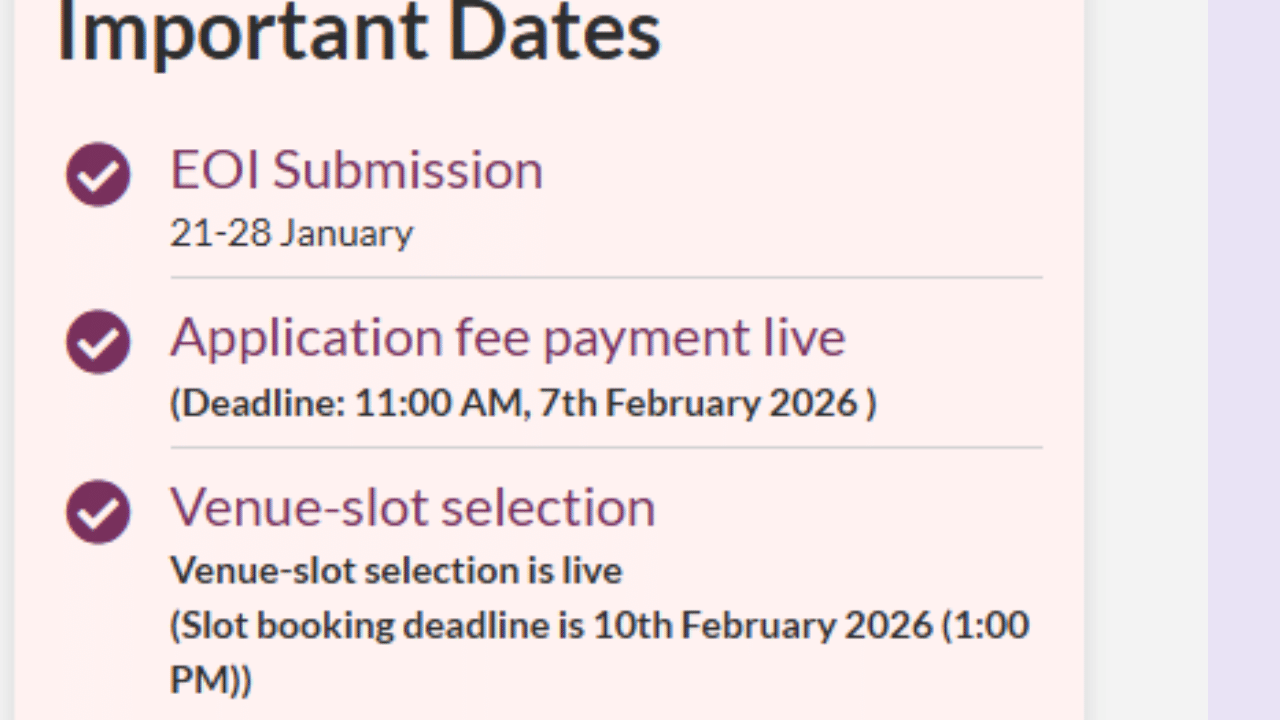Click the 21-28 January date text
Viewport: 1280px width, 720px height.
coord(291,234)
